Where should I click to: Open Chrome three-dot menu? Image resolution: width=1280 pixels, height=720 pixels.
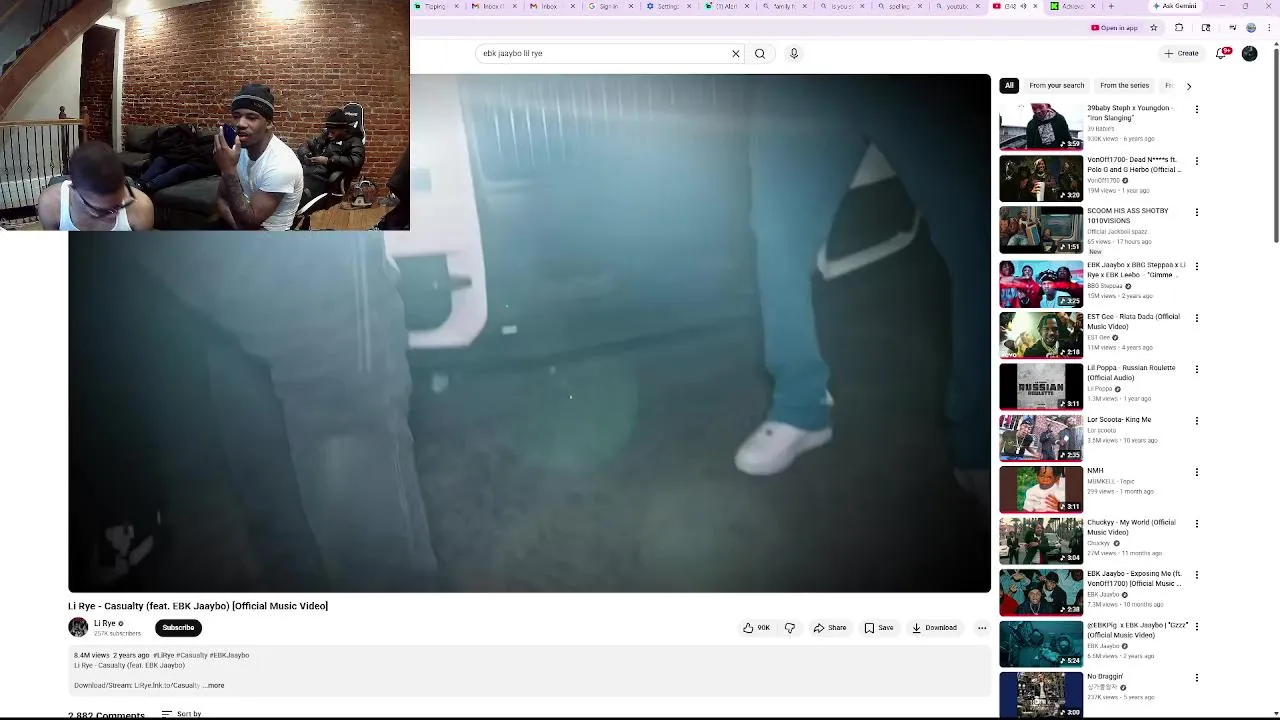(x=1268, y=28)
